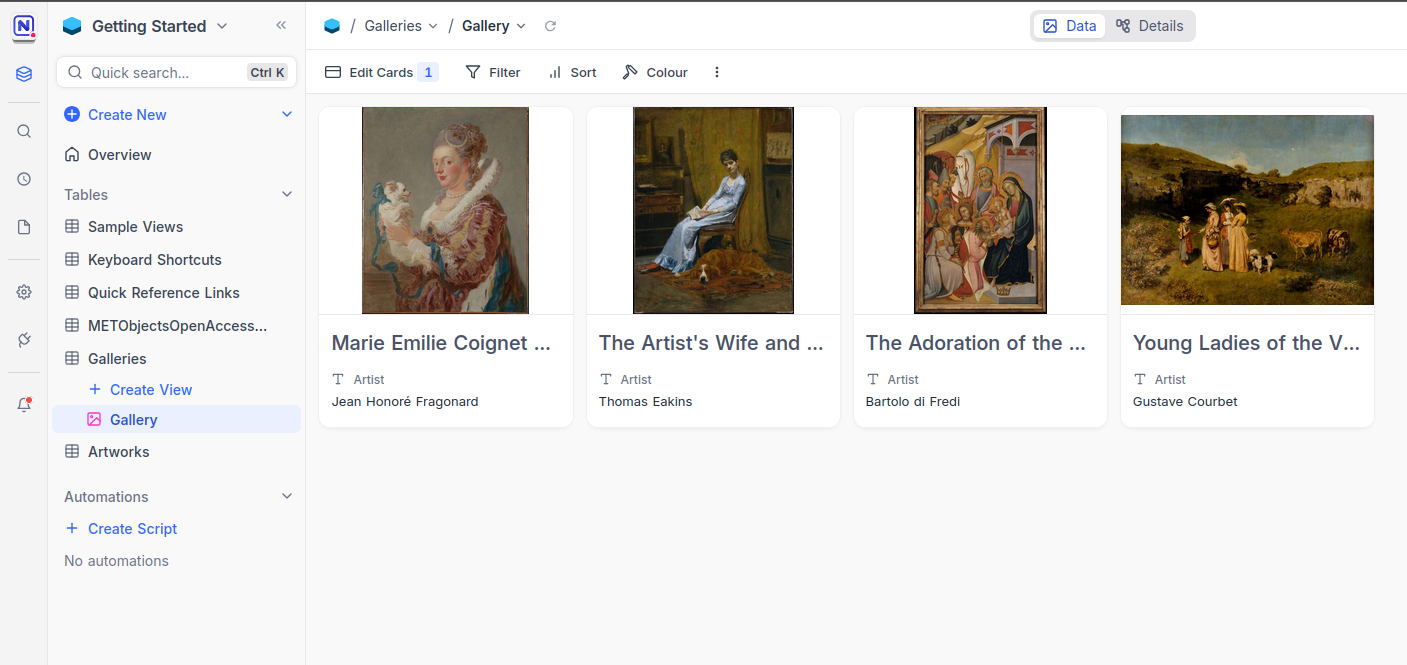Click the No automations text

click(x=116, y=561)
